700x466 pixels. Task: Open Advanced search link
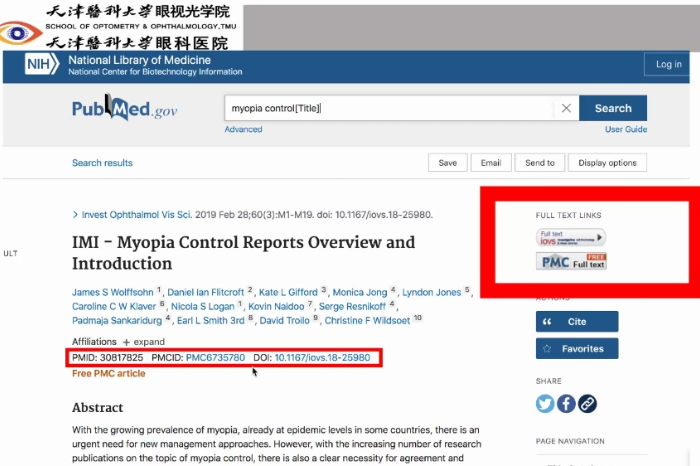[x=243, y=129]
